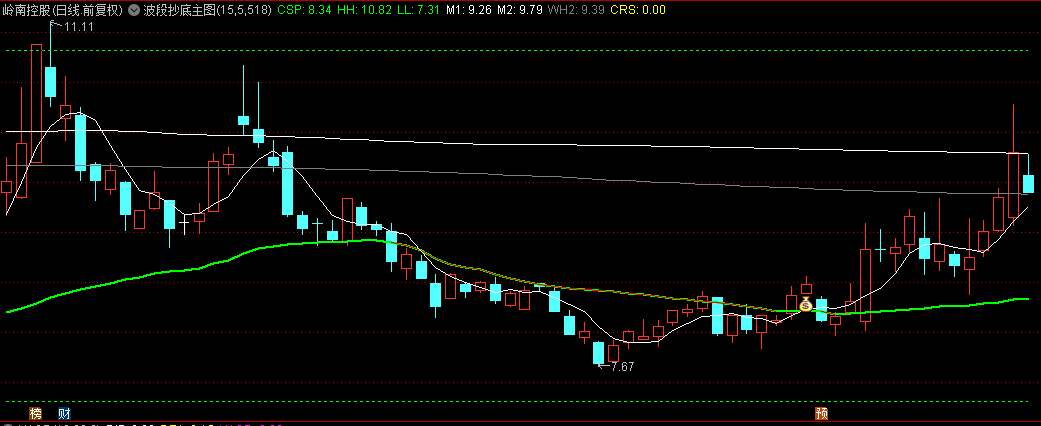The height and width of the screenshot is (426, 1041).
Task: Select the WH2: 9.39 value
Action: click(576, 10)
